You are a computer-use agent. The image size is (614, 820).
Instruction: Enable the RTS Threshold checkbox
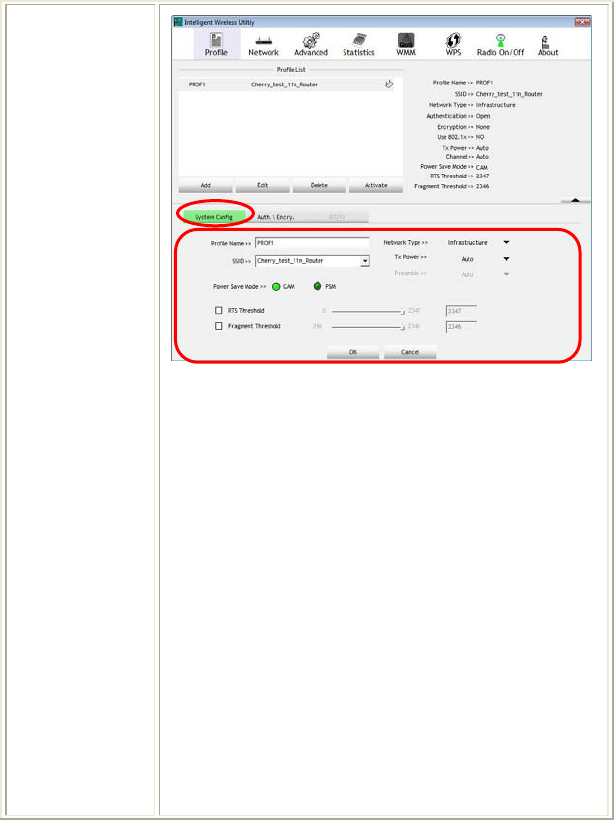[219, 310]
